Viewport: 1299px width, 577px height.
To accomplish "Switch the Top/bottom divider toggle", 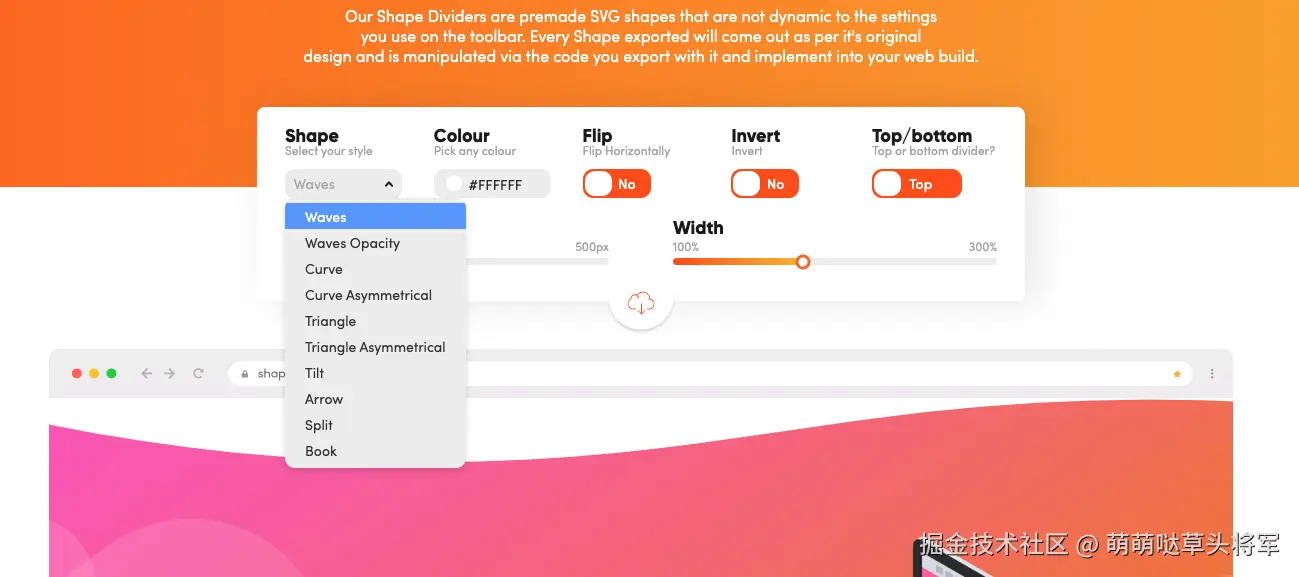I will [x=917, y=184].
